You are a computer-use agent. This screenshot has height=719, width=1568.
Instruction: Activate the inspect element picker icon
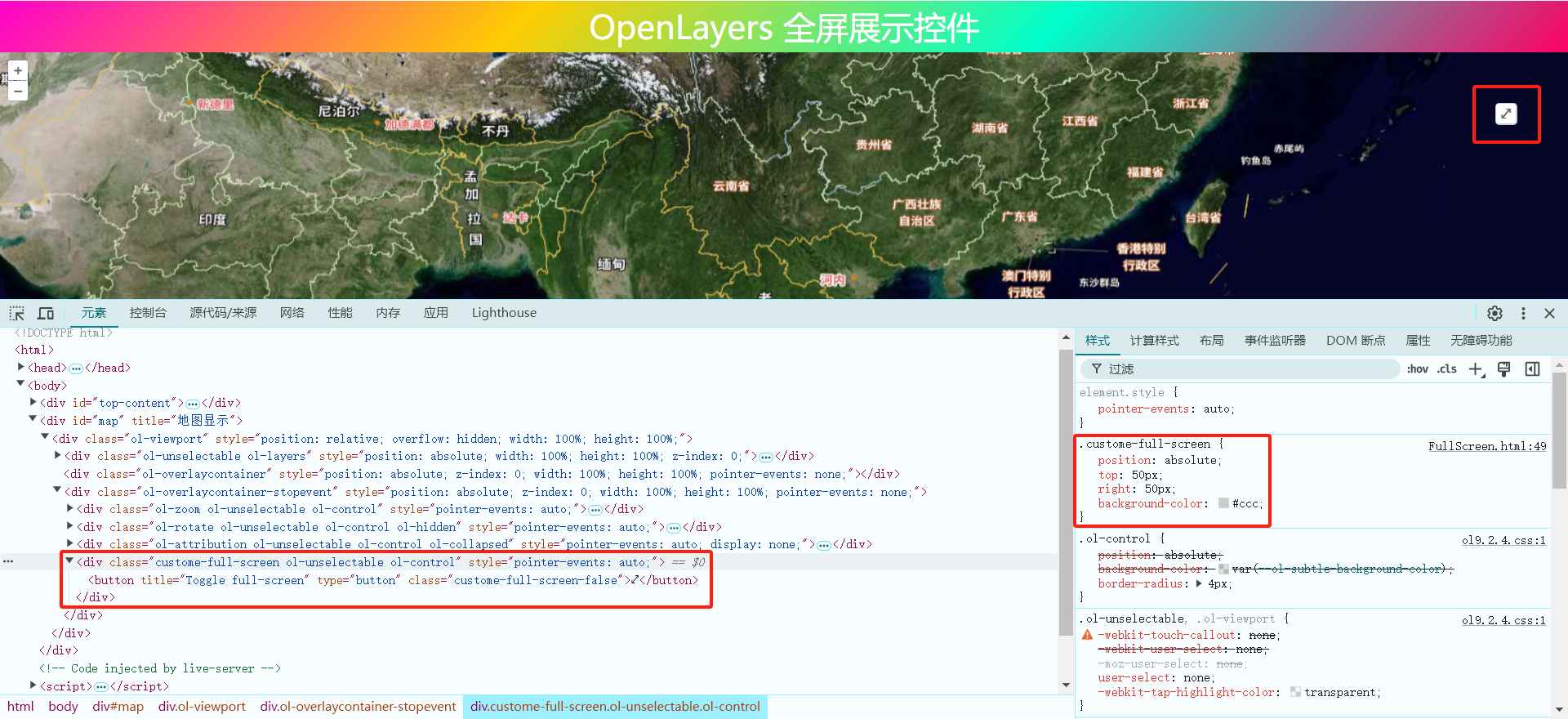pyautogui.click(x=17, y=313)
